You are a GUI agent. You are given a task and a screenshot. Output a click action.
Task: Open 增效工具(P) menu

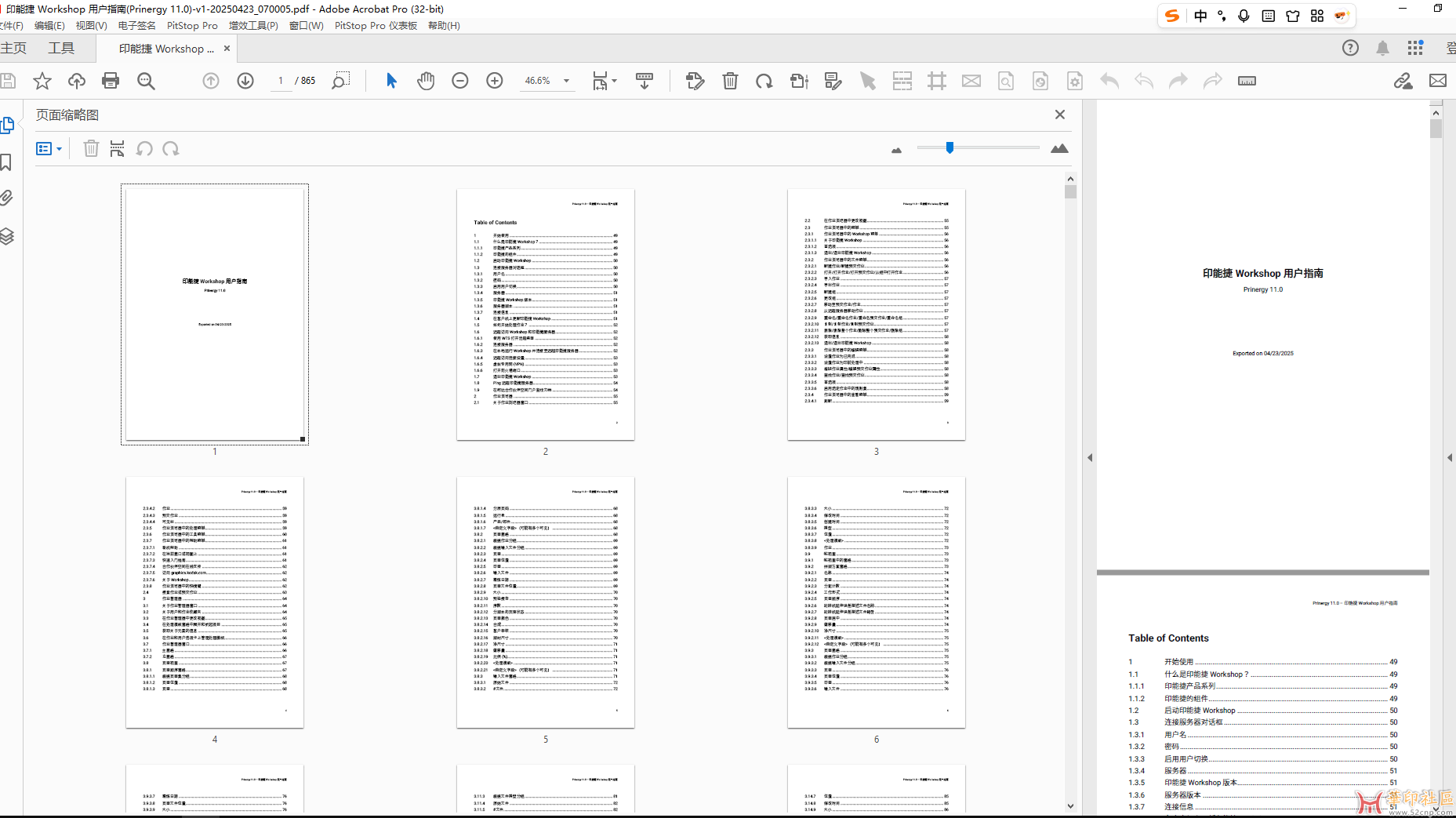pos(253,26)
